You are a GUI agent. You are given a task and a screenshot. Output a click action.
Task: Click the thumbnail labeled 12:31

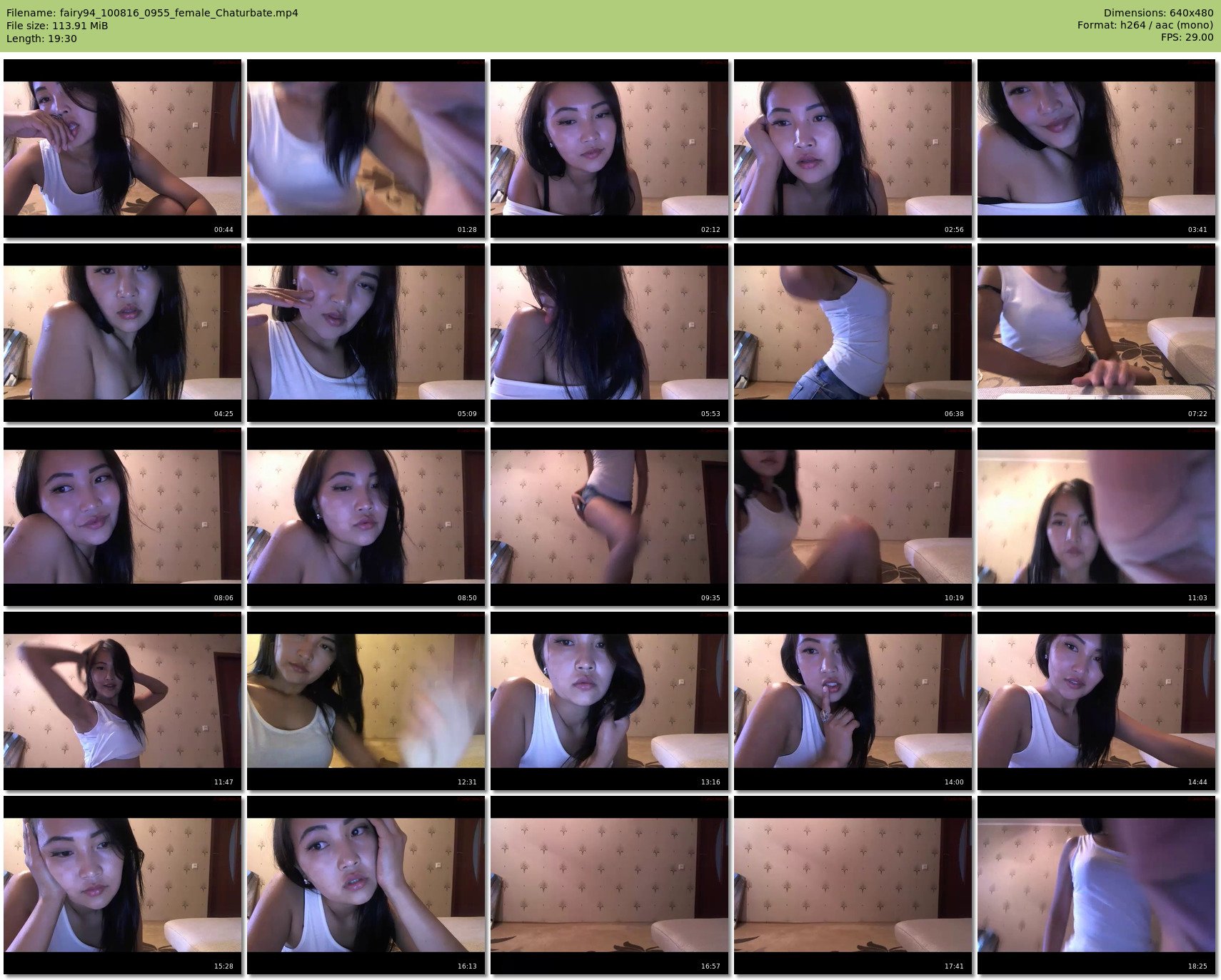pyautogui.click(x=366, y=701)
